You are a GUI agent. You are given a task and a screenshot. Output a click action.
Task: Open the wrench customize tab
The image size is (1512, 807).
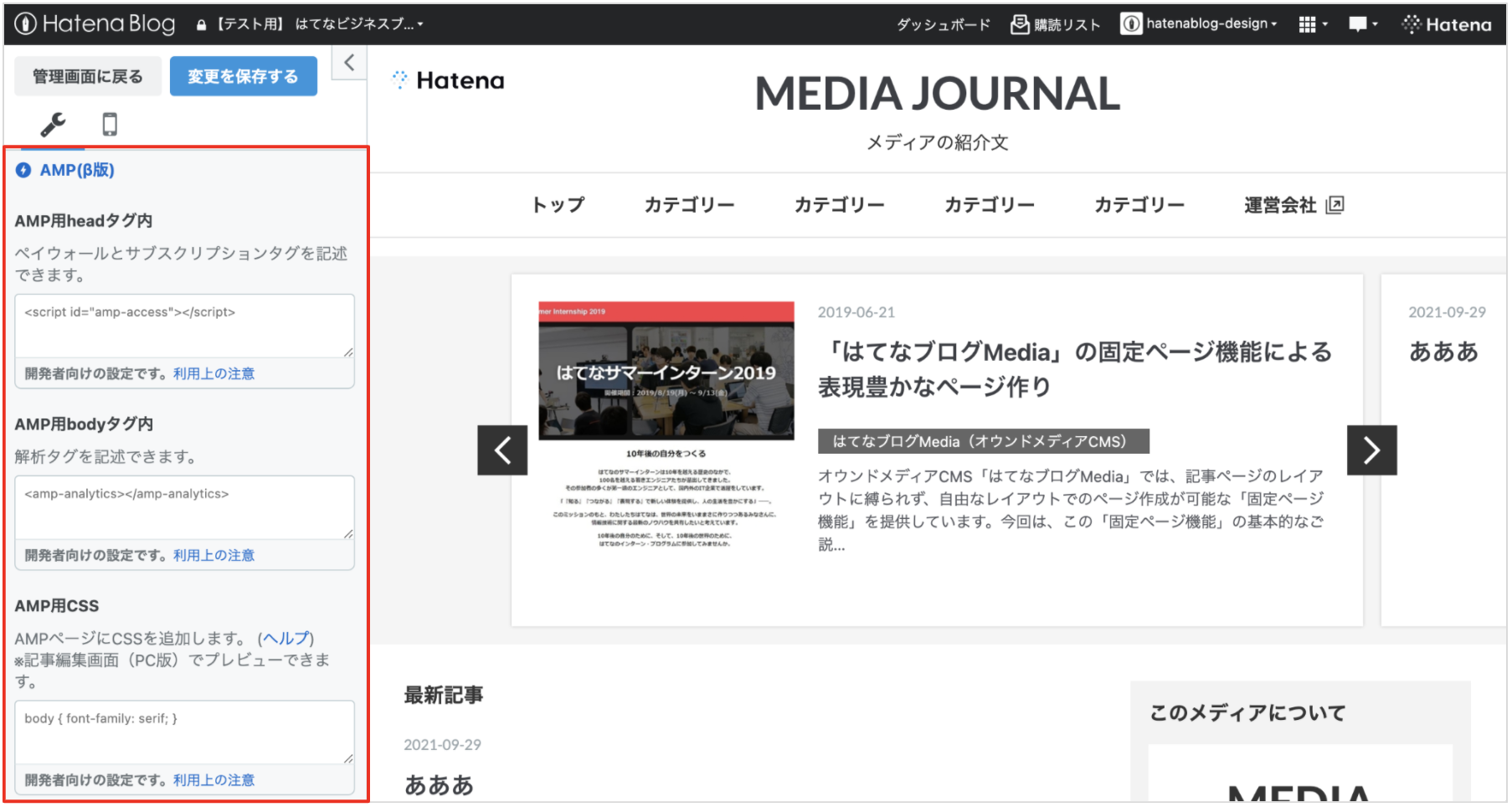pyautogui.click(x=53, y=124)
